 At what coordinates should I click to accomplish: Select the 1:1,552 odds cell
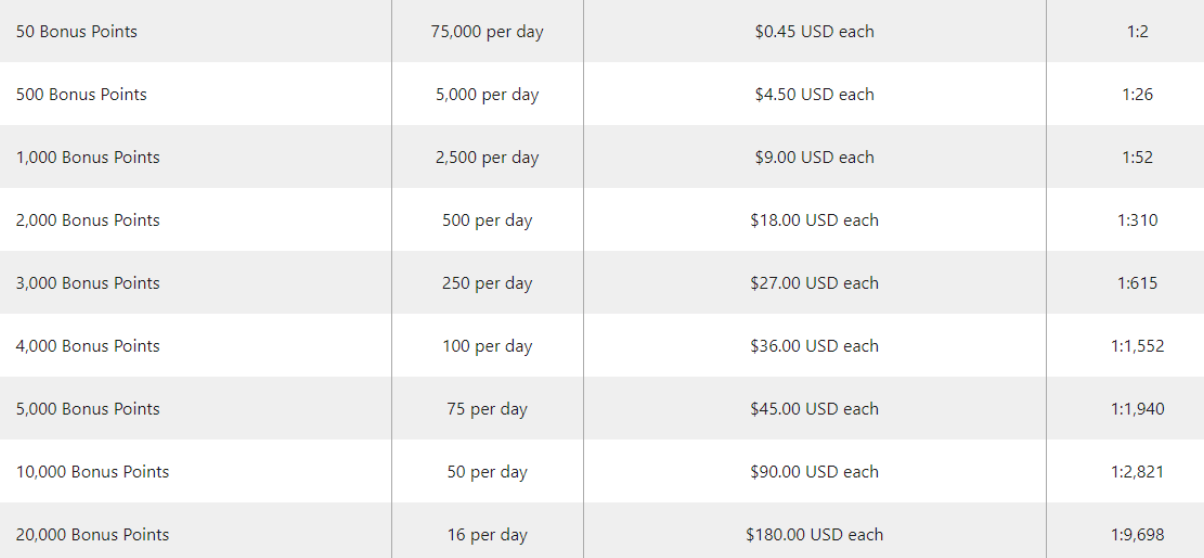click(1138, 346)
